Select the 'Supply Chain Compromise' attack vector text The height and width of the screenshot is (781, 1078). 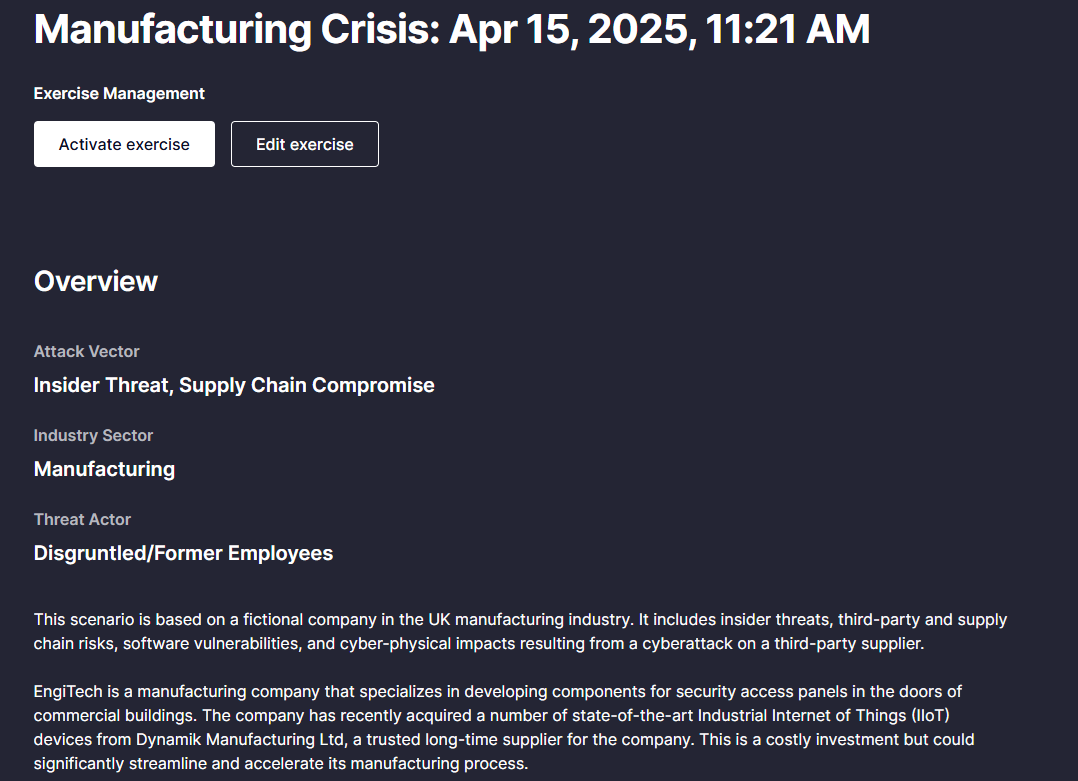[x=307, y=385]
